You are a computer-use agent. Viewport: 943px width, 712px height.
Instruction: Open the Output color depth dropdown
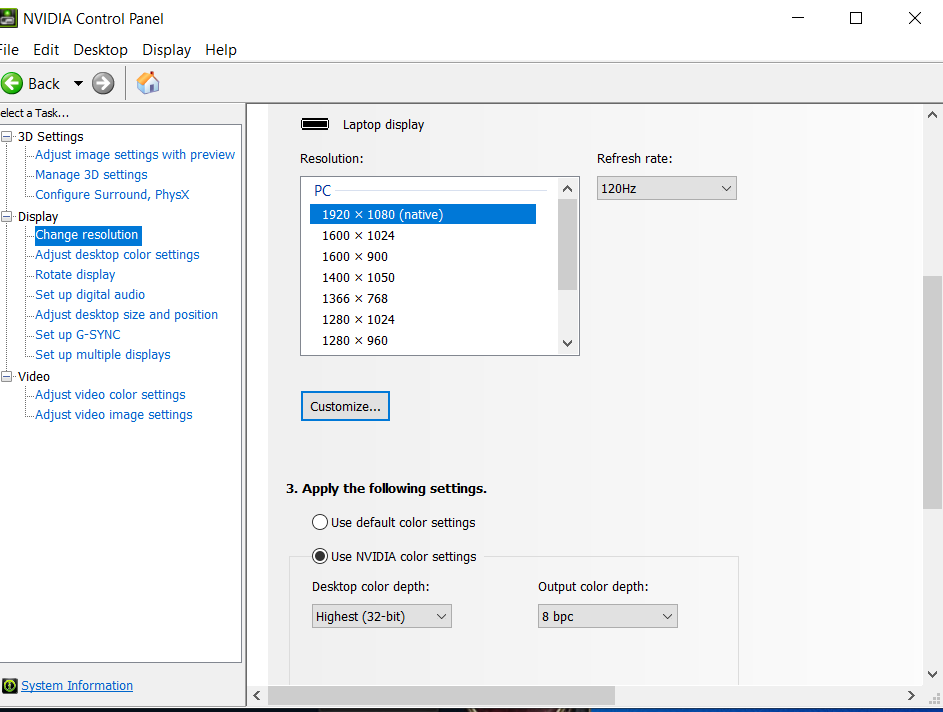click(607, 616)
